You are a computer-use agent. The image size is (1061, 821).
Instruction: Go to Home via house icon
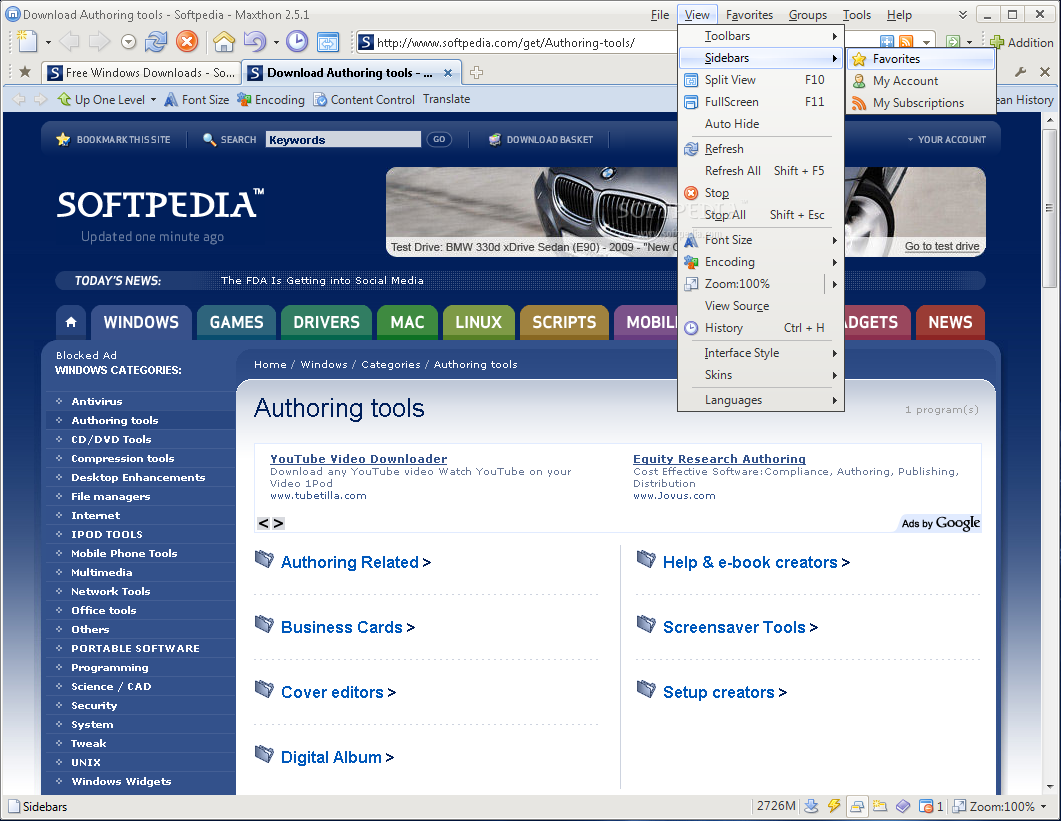click(x=224, y=42)
